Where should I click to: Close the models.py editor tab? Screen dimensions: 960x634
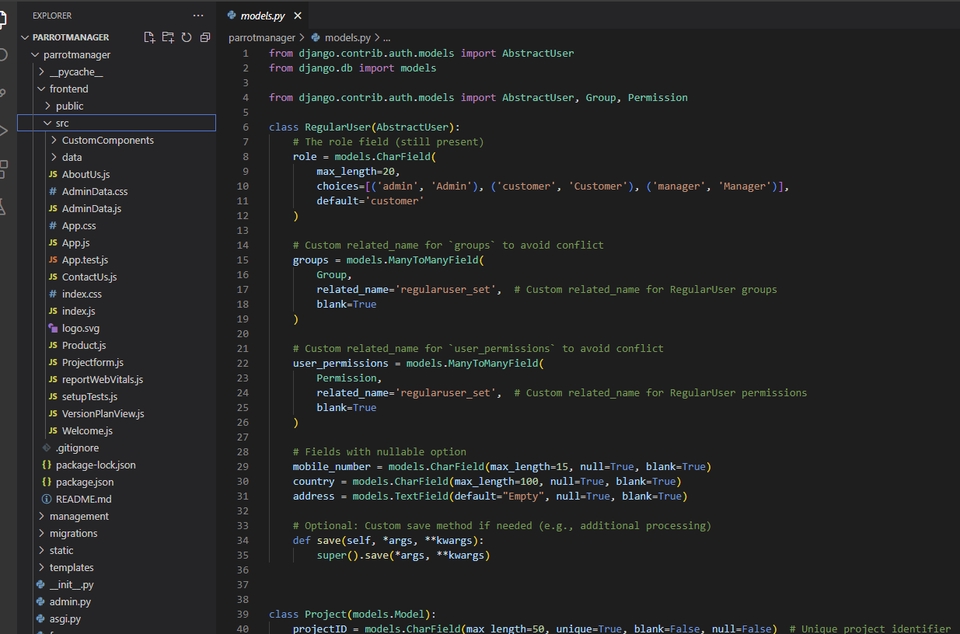(297, 16)
